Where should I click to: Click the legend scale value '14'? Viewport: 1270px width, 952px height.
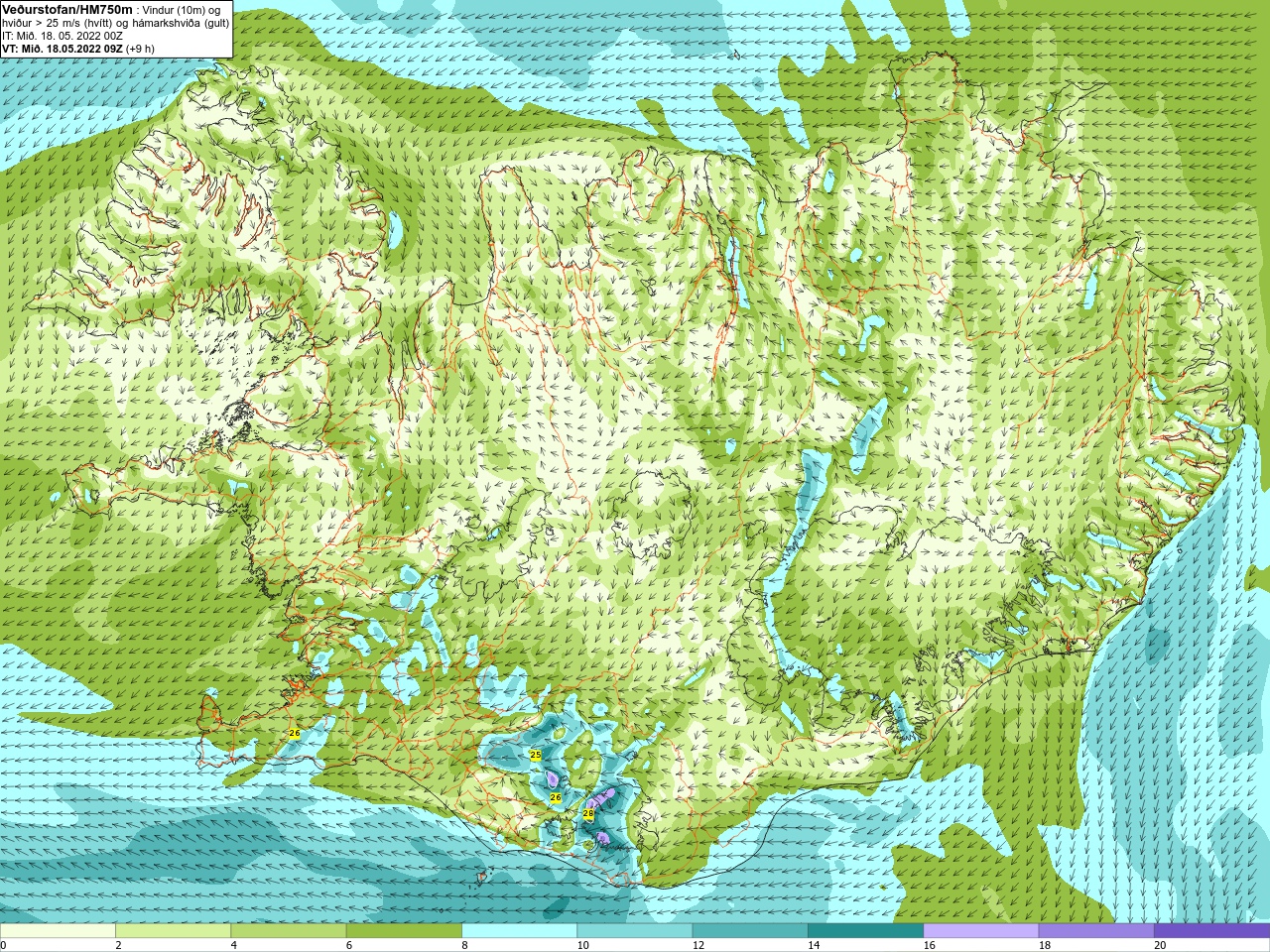pyautogui.click(x=814, y=945)
